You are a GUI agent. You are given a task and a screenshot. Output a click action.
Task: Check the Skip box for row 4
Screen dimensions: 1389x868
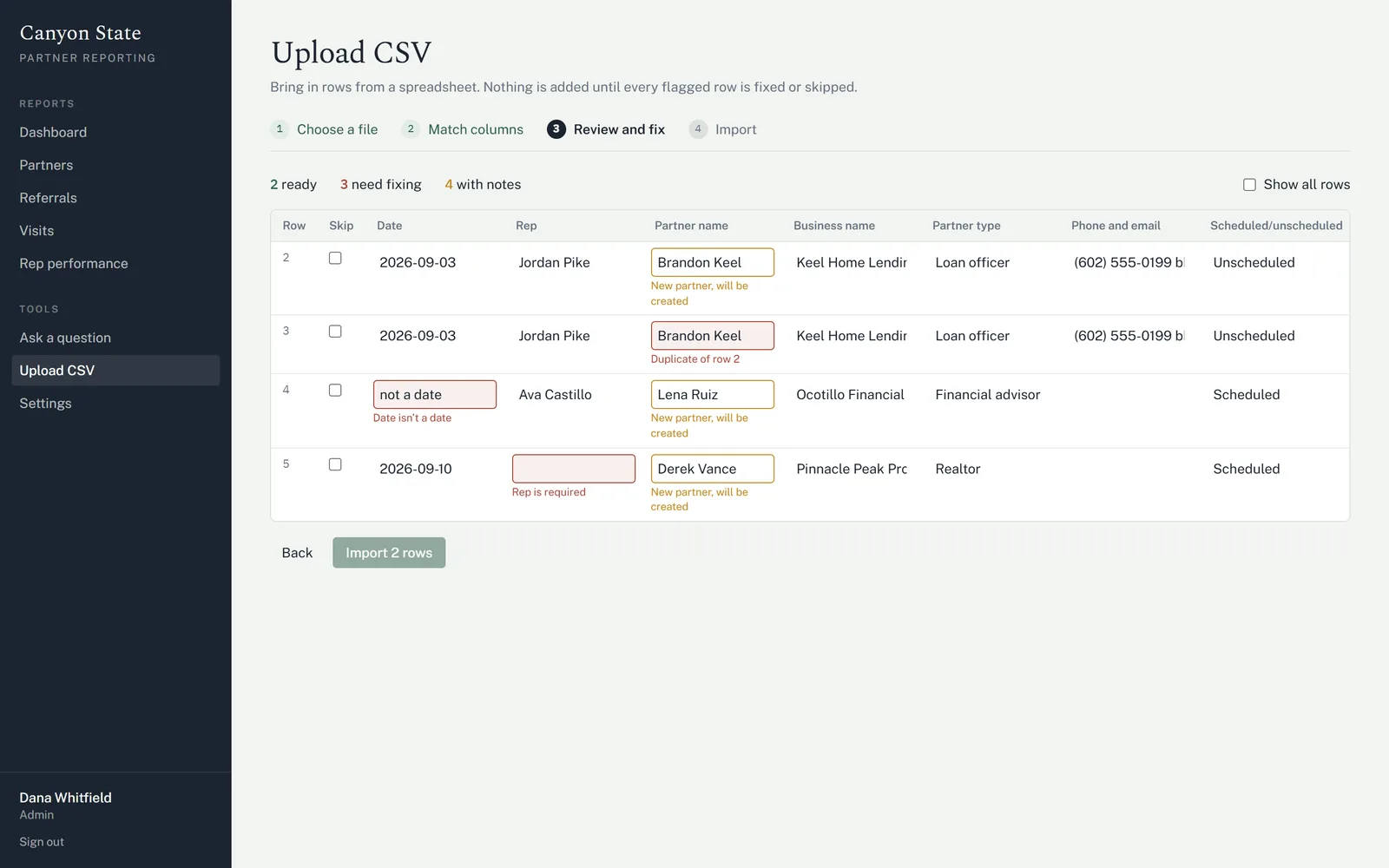click(x=335, y=391)
